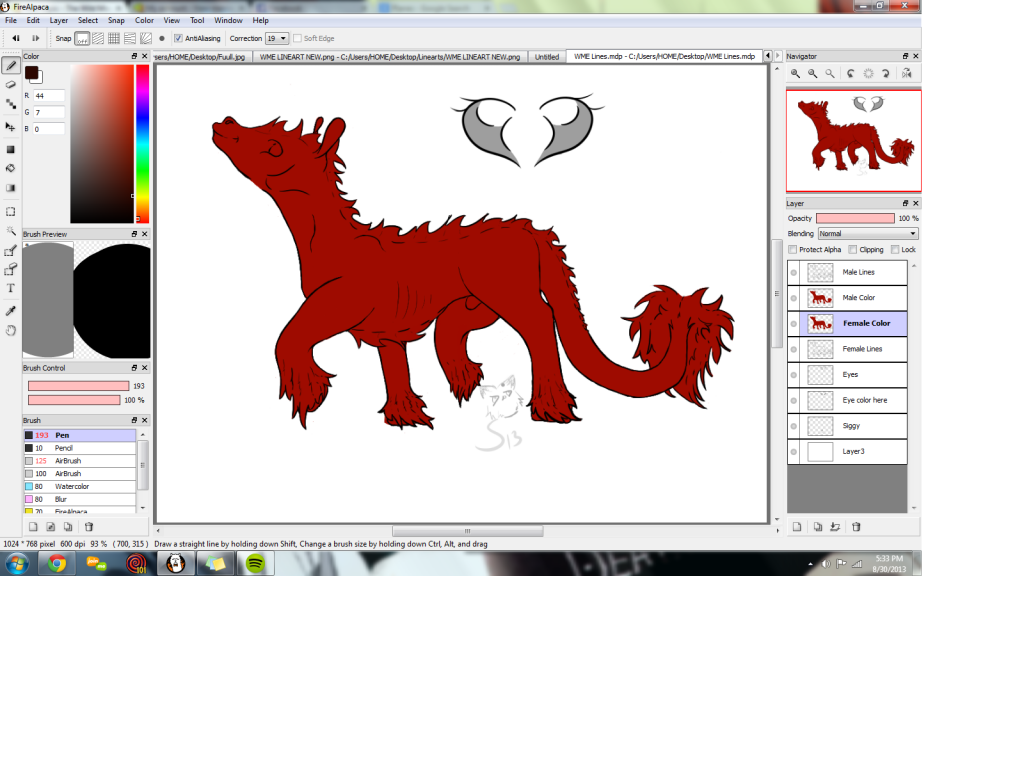Viewport: 1024px width, 768px height.
Task: Switch to the WME LINEART NEW.png tab
Action: click(390, 57)
